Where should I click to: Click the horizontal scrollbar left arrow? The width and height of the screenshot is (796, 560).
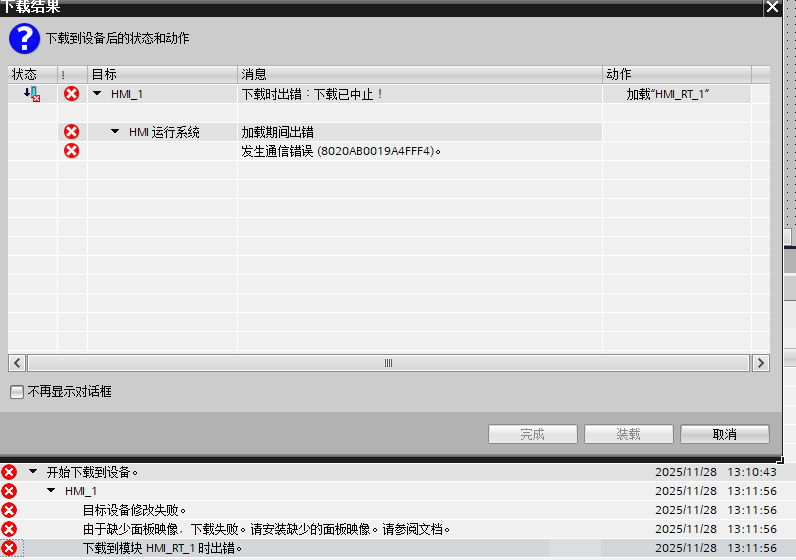(17, 363)
